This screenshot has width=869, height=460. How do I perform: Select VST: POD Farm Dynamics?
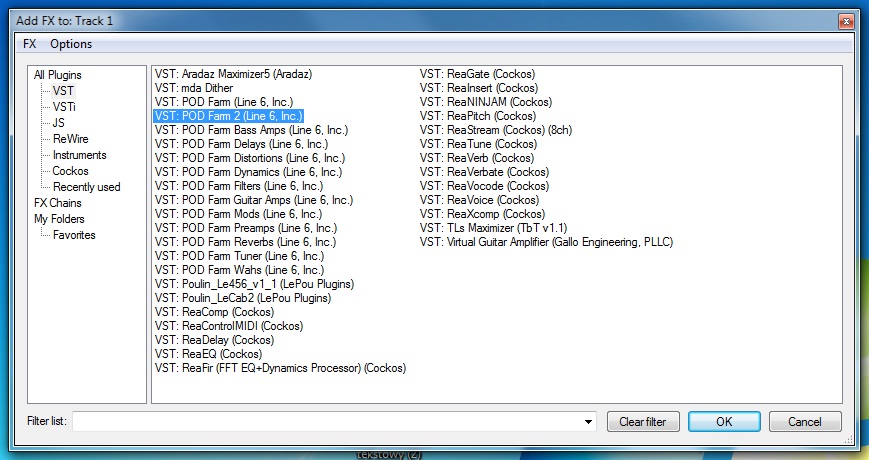click(248, 172)
